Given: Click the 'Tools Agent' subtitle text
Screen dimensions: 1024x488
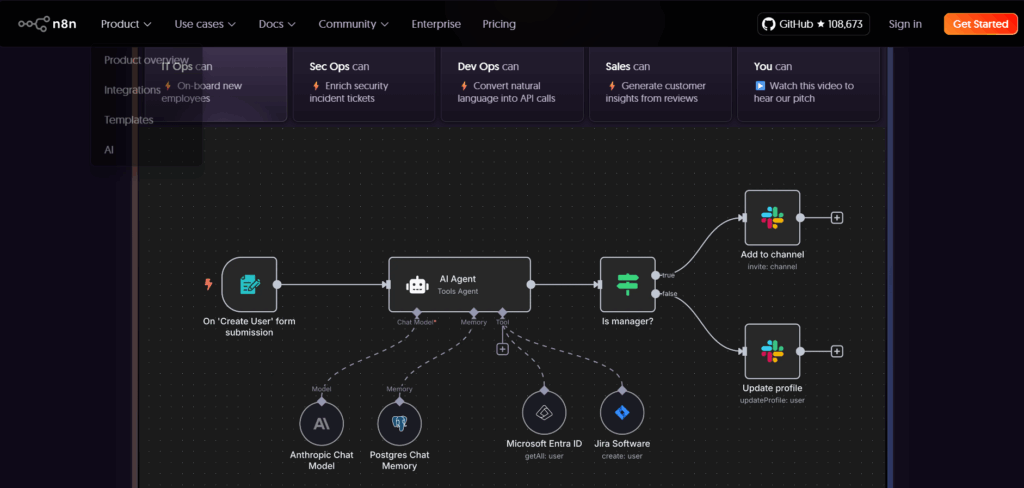Looking at the screenshot, I should (x=458, y=291).
